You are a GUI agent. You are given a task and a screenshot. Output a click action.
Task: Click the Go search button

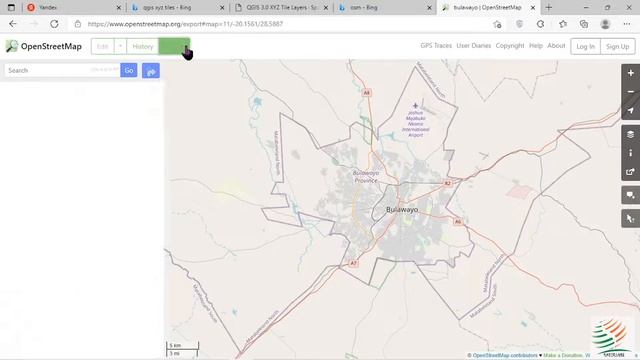(129, 70)
